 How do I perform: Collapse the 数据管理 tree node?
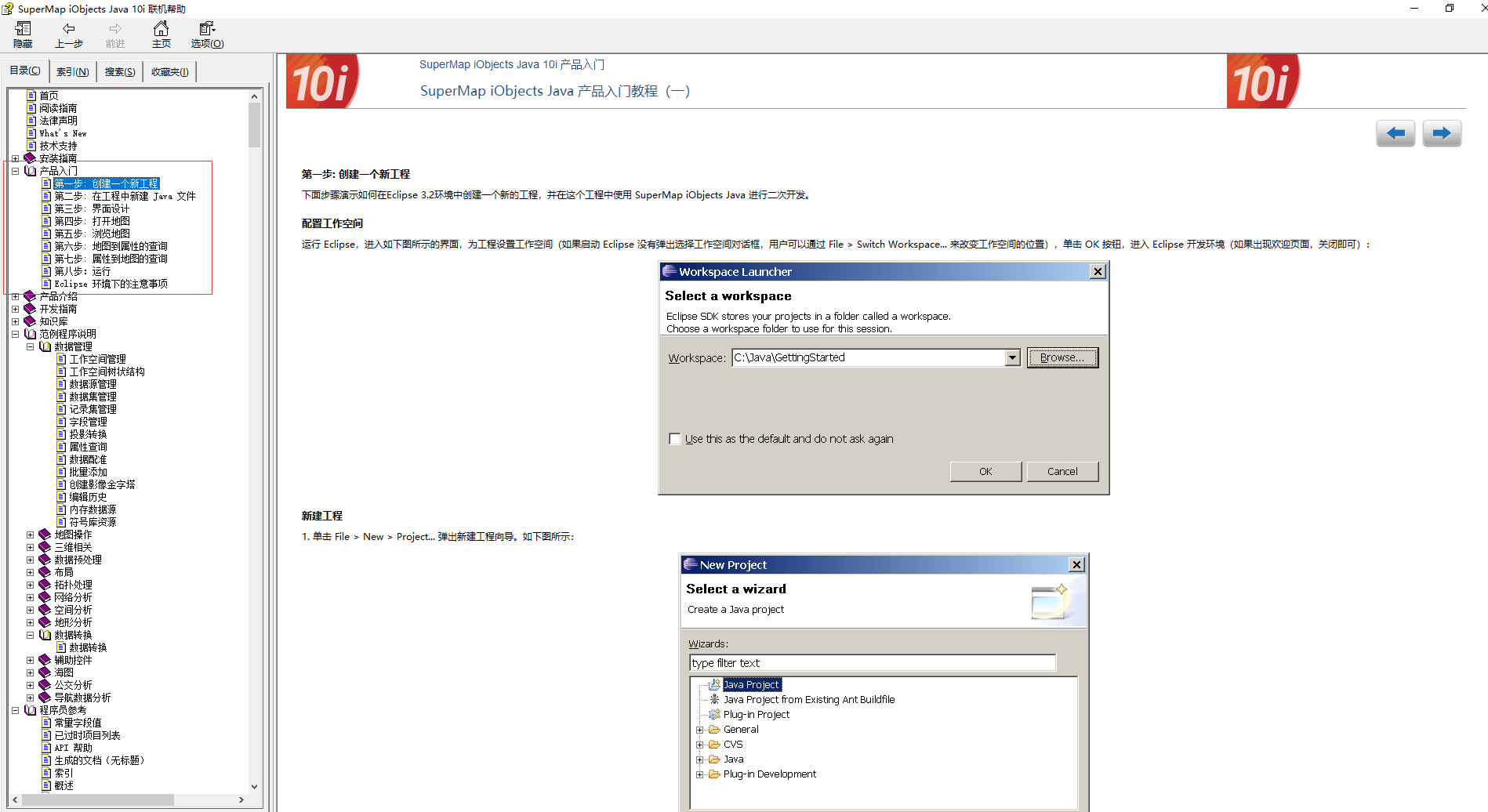(30, 346)
